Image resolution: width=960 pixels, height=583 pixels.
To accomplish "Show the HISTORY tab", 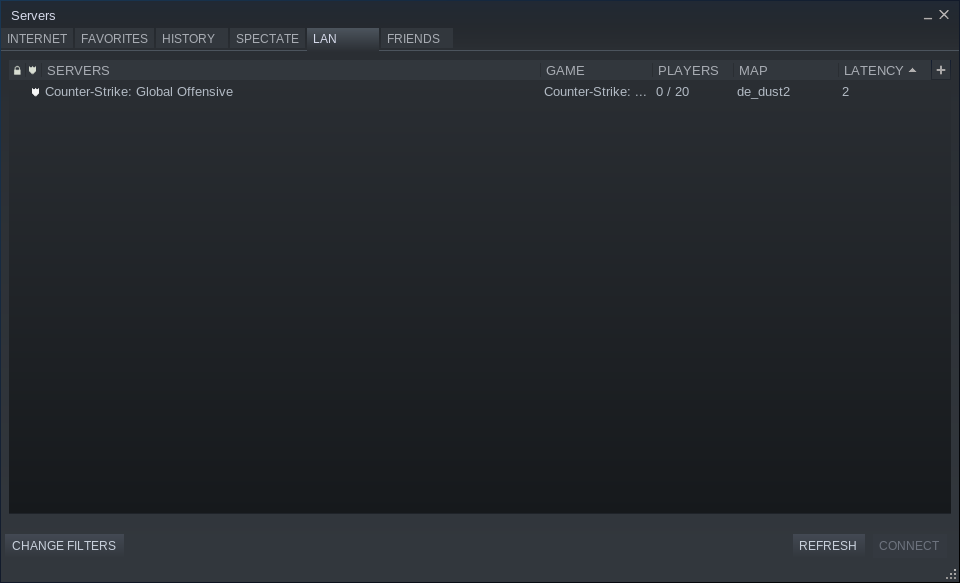I will click(x=192, y=39).
